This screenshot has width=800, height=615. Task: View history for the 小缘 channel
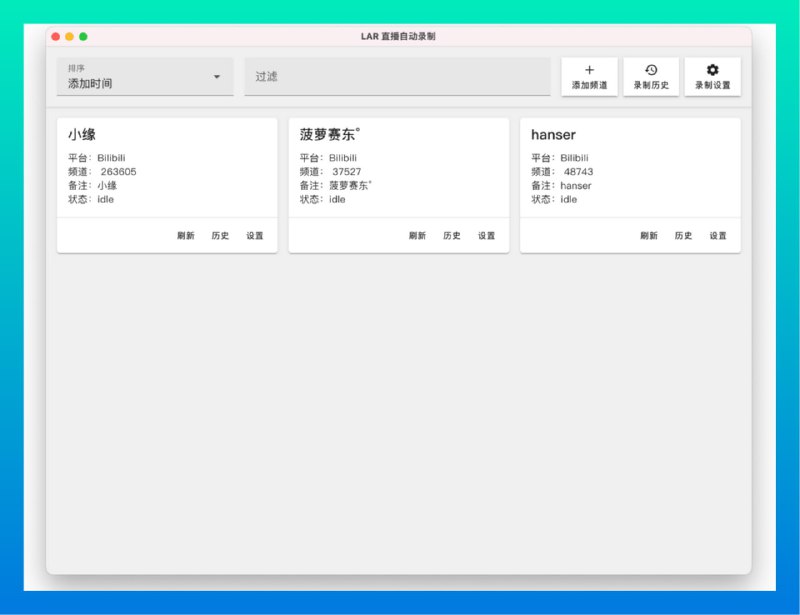[221, 236]
